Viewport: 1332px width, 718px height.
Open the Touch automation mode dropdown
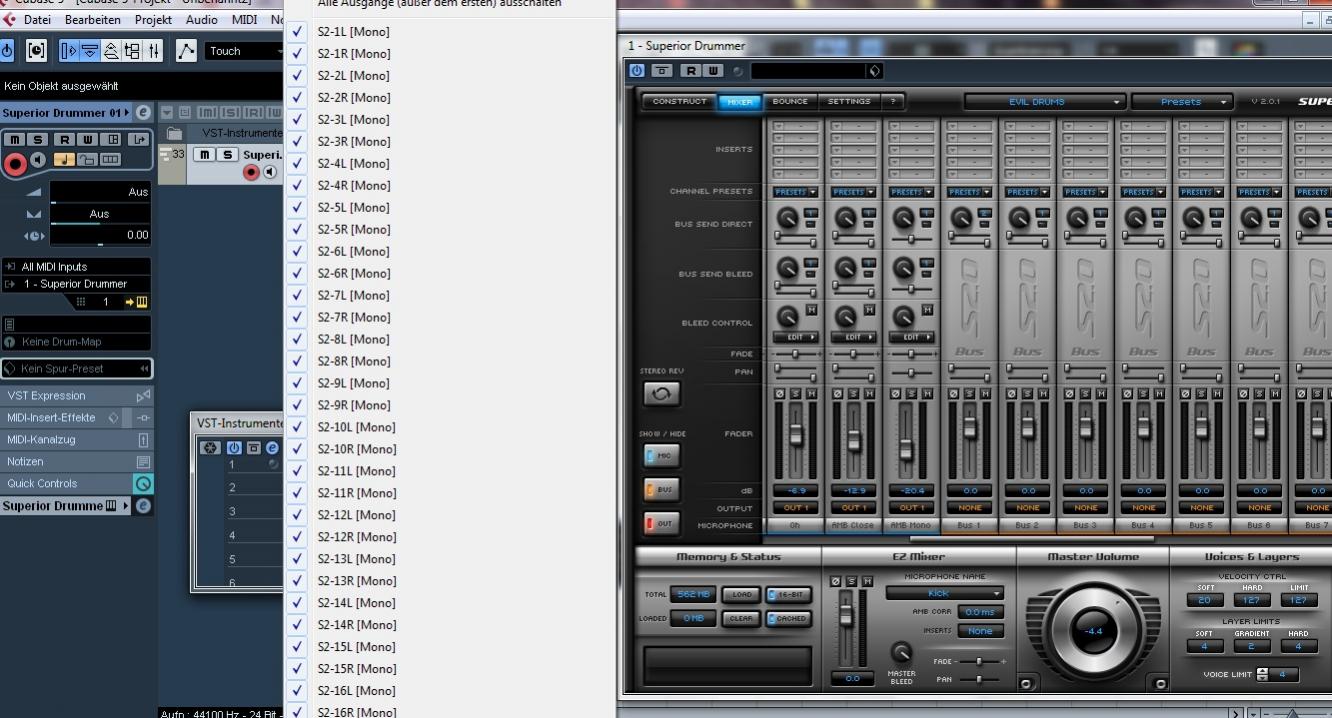click(244, 51)
